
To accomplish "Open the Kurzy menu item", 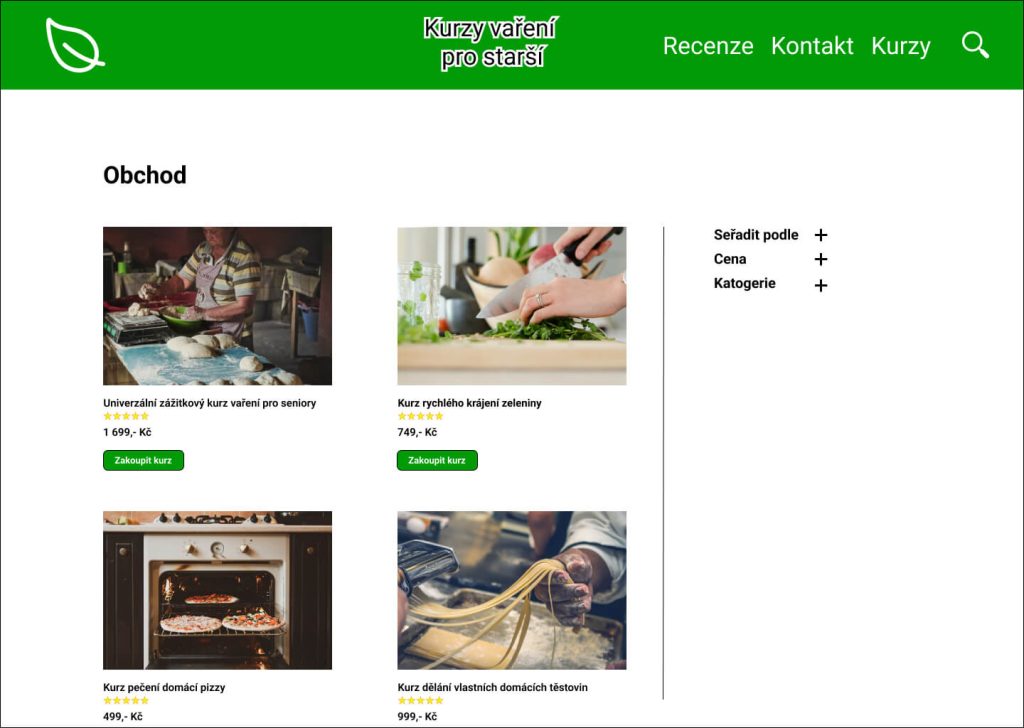I will point(901,46).
